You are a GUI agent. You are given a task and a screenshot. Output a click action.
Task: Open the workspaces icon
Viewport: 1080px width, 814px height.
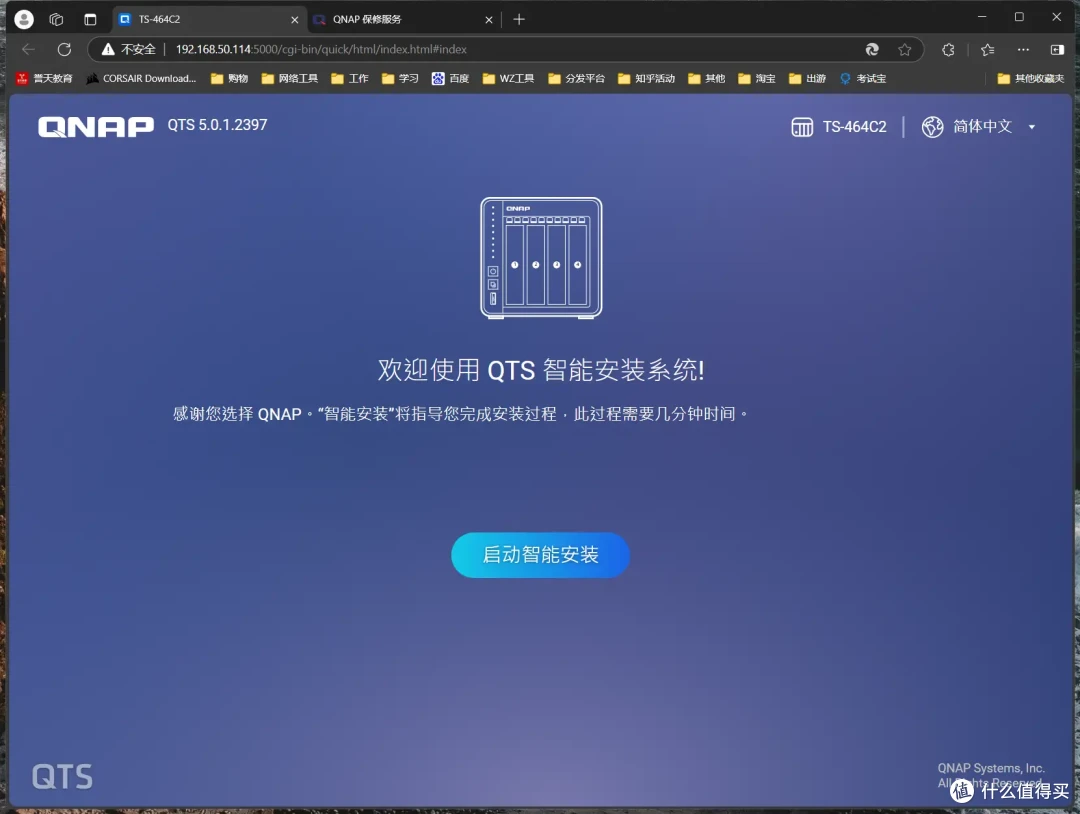(56, 19)
